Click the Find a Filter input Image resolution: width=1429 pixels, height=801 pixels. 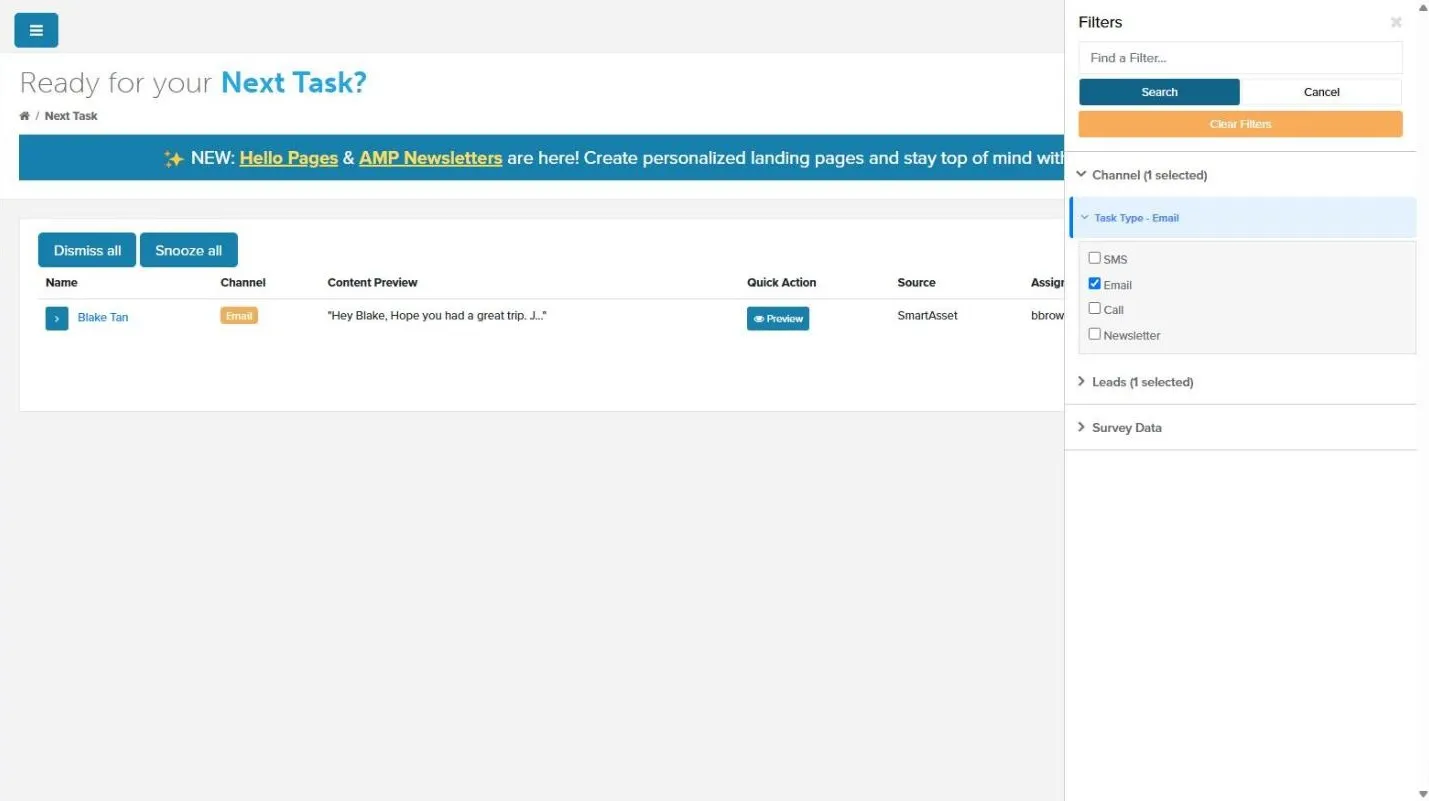(x=1240, y=58)
